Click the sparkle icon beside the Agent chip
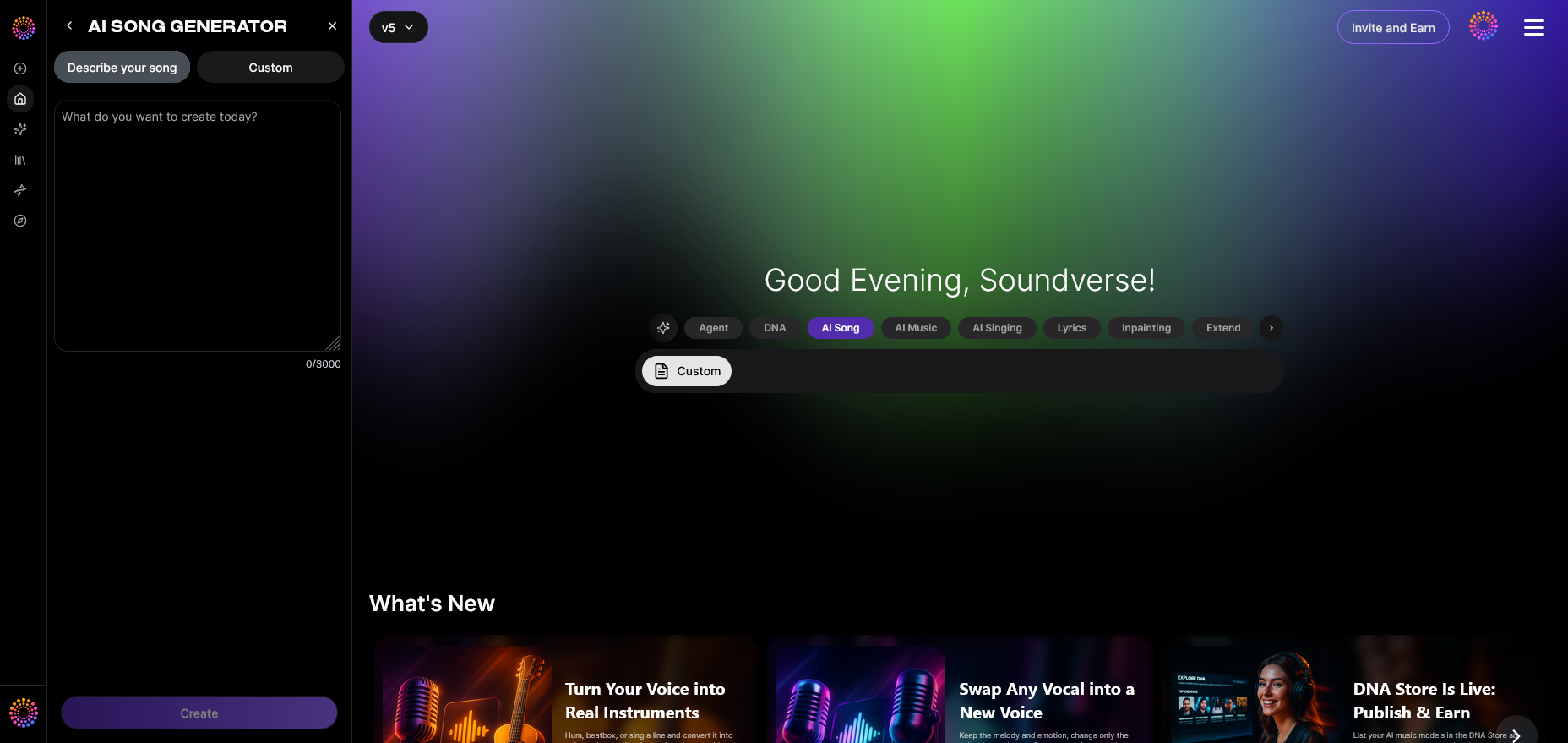The height and width of the screenshot is (743, 1568). pos(663,328)
